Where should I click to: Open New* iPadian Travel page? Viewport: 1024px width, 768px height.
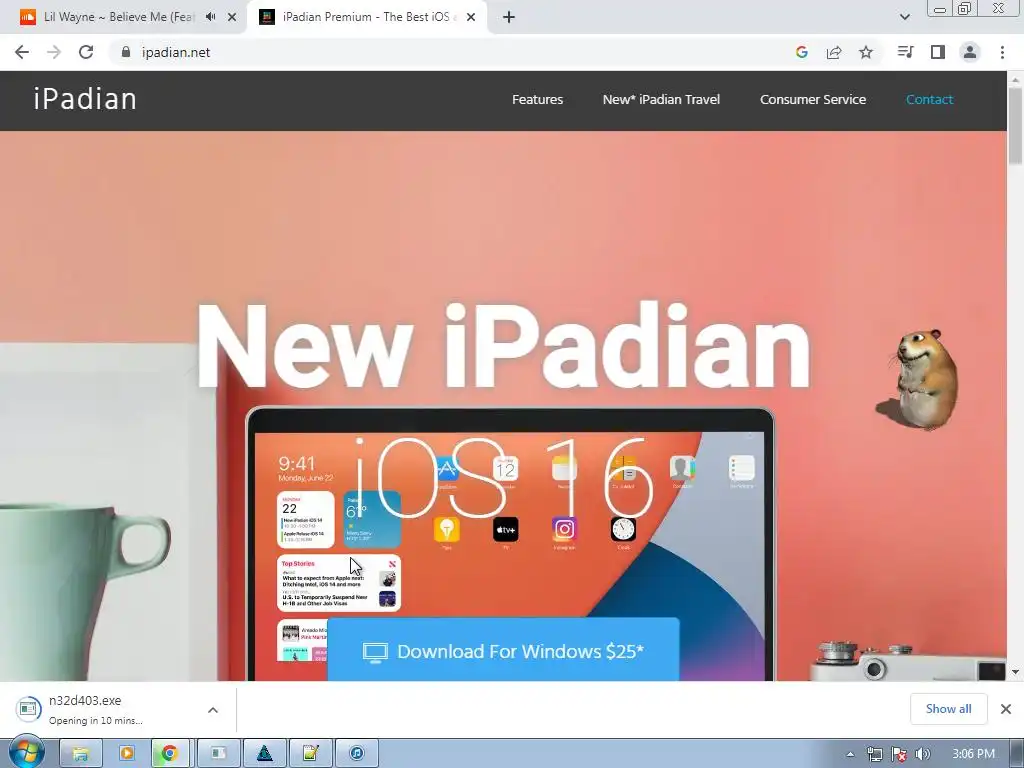point(661,99)
